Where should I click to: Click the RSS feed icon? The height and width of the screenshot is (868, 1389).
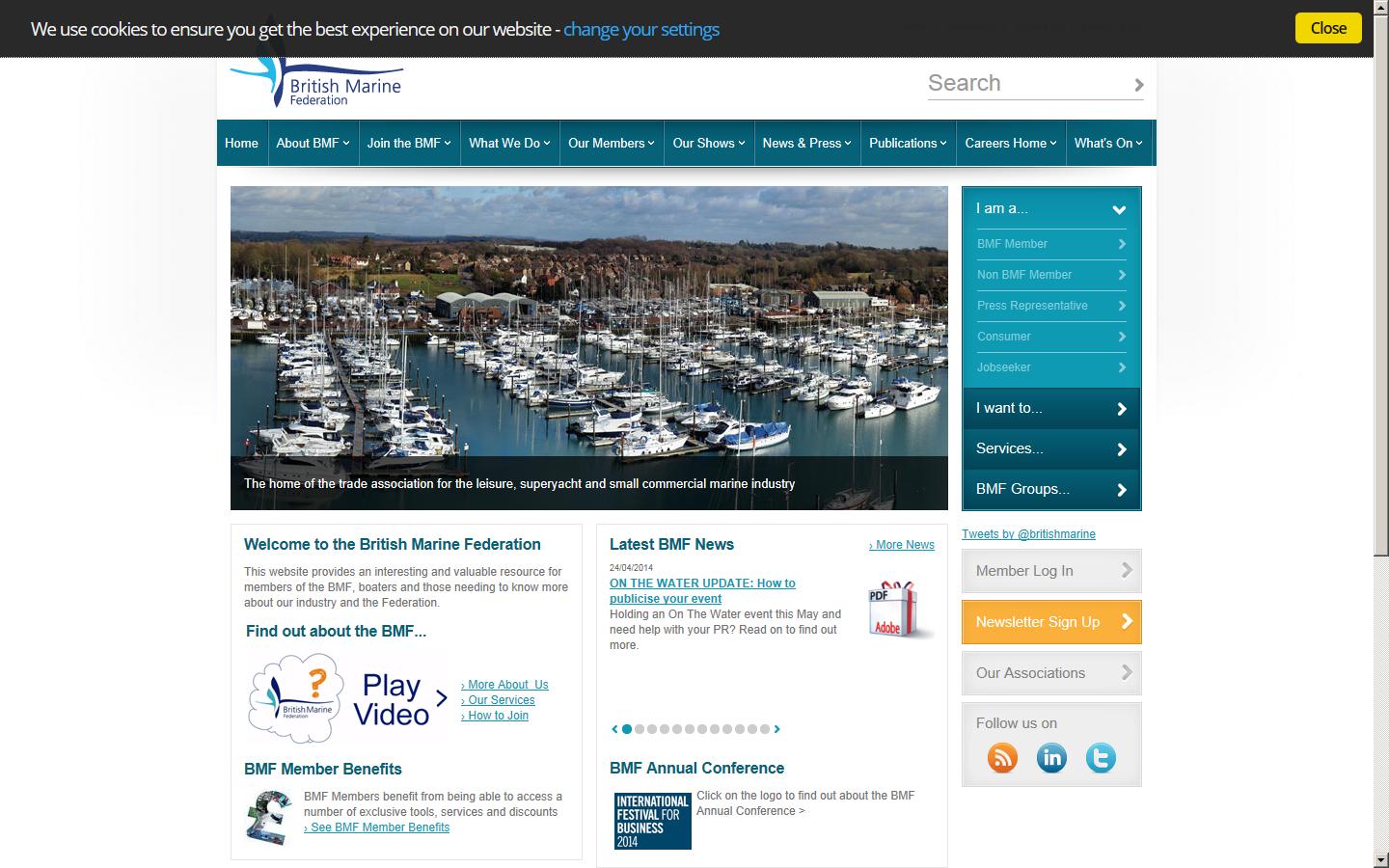(x=1002, y=758)
